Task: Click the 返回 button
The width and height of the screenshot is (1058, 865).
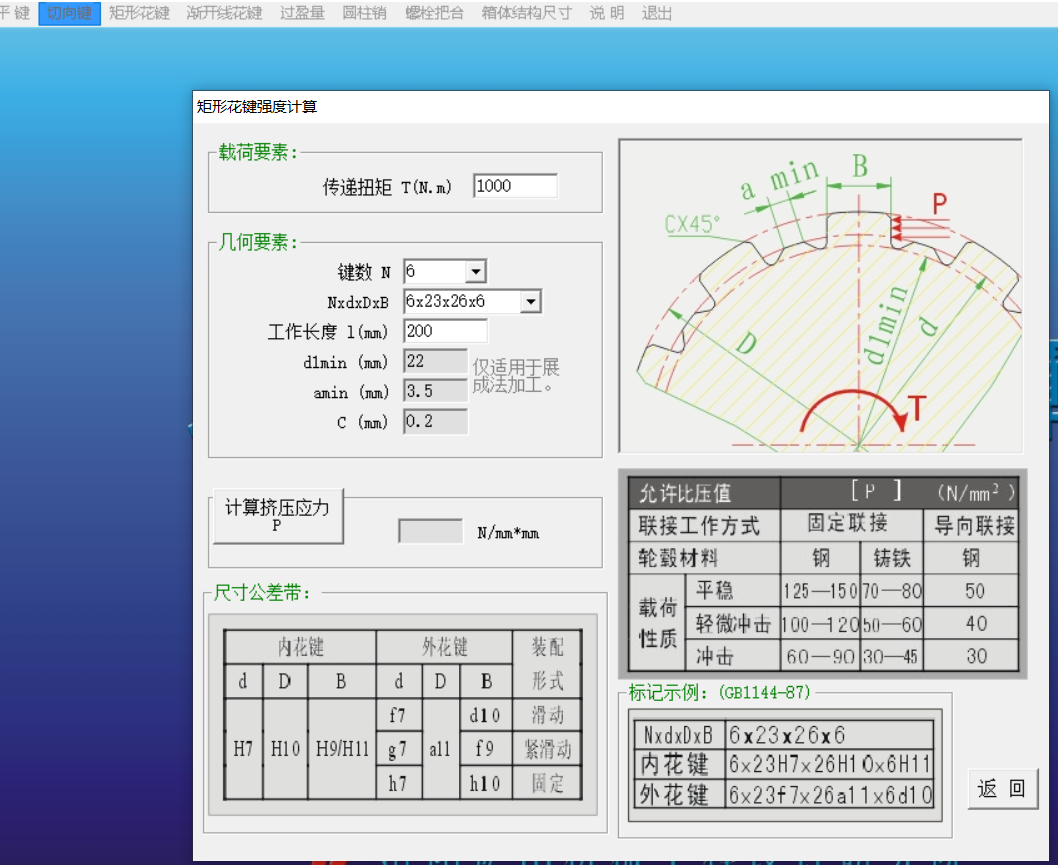Action: (x=1002, y=789)
